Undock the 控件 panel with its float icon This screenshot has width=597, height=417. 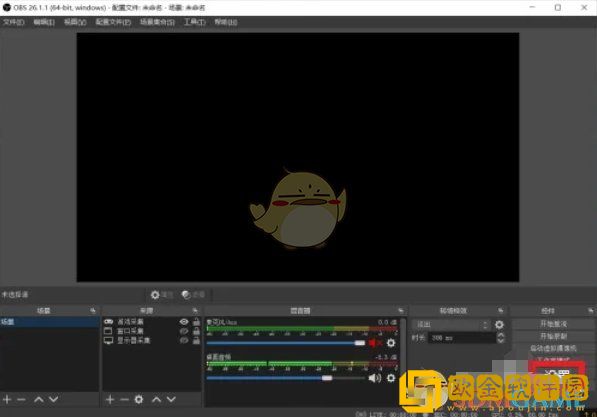click(x=591, y=311)
